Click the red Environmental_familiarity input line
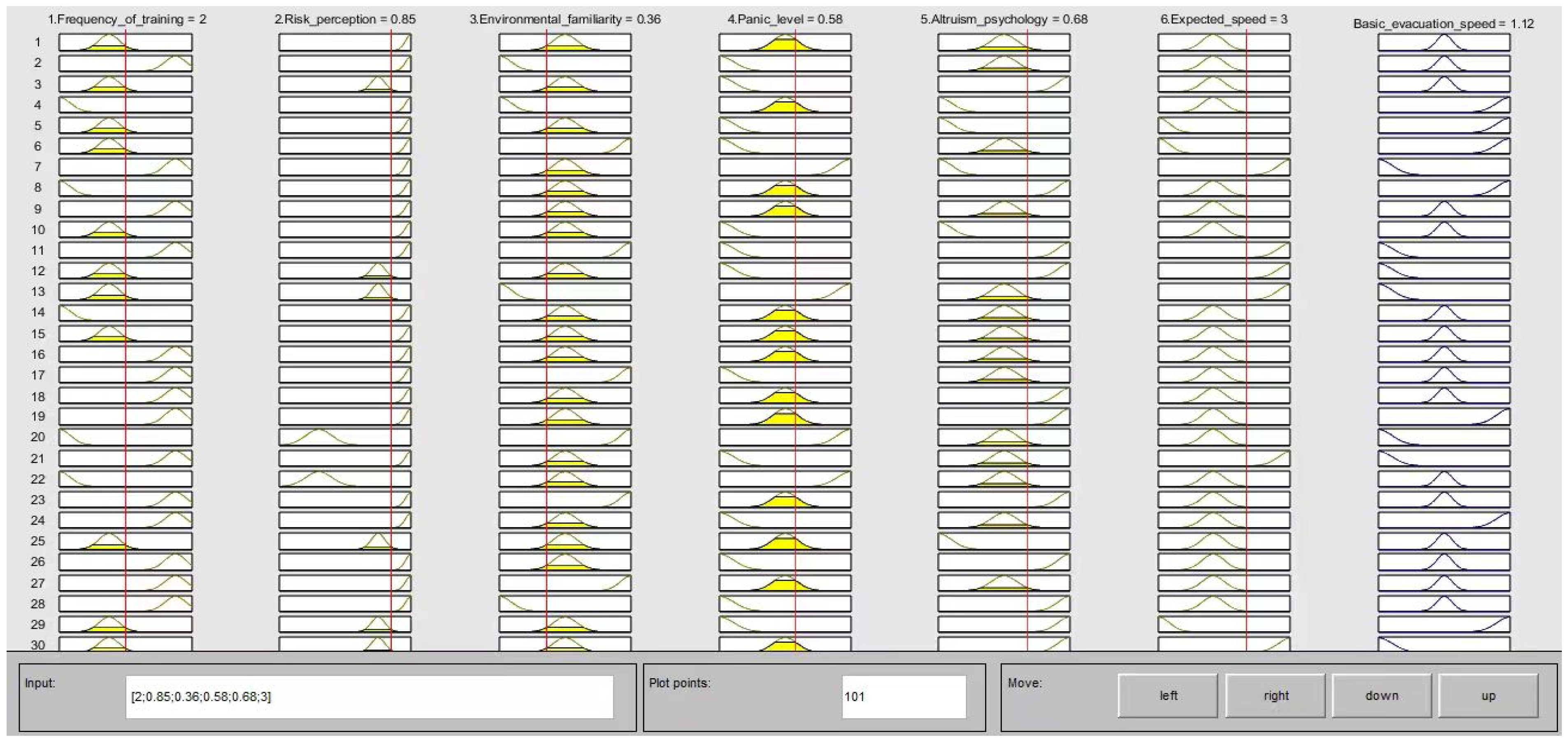The width and height of the screenshot is (1568, 744). tap(547, 341)
